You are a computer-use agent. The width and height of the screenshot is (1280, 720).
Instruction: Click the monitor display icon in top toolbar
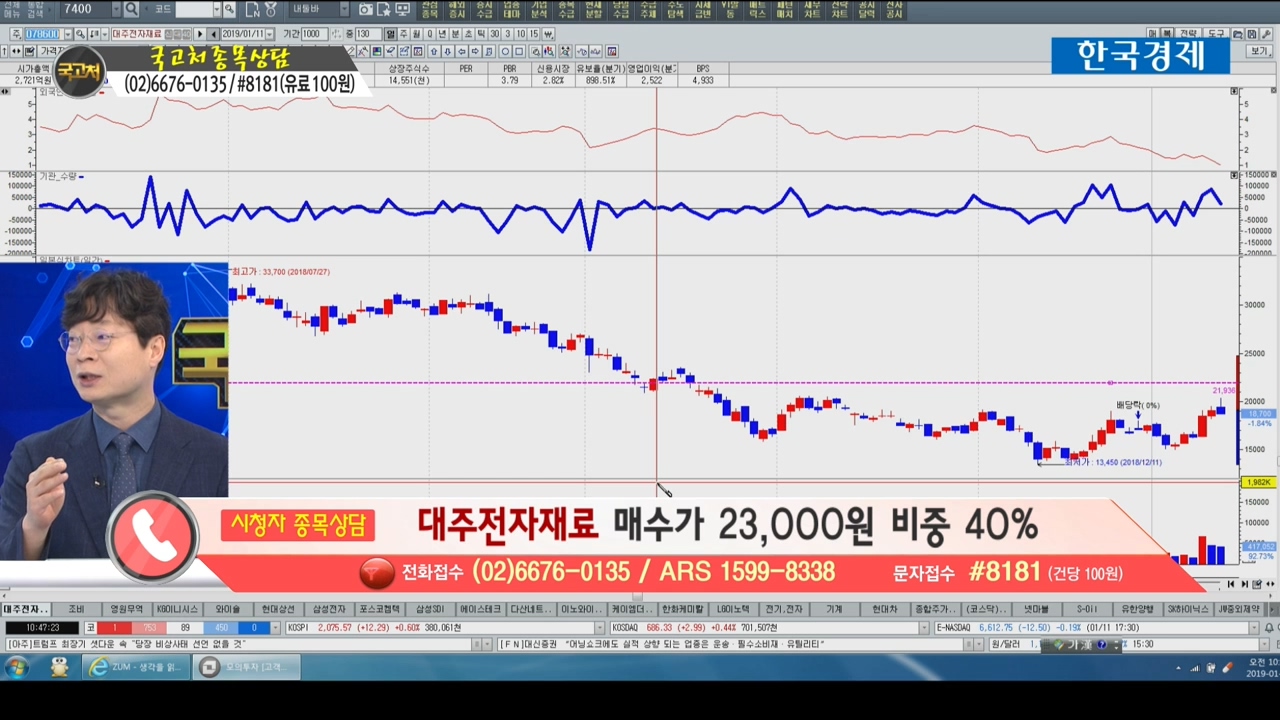pos(402,10)
